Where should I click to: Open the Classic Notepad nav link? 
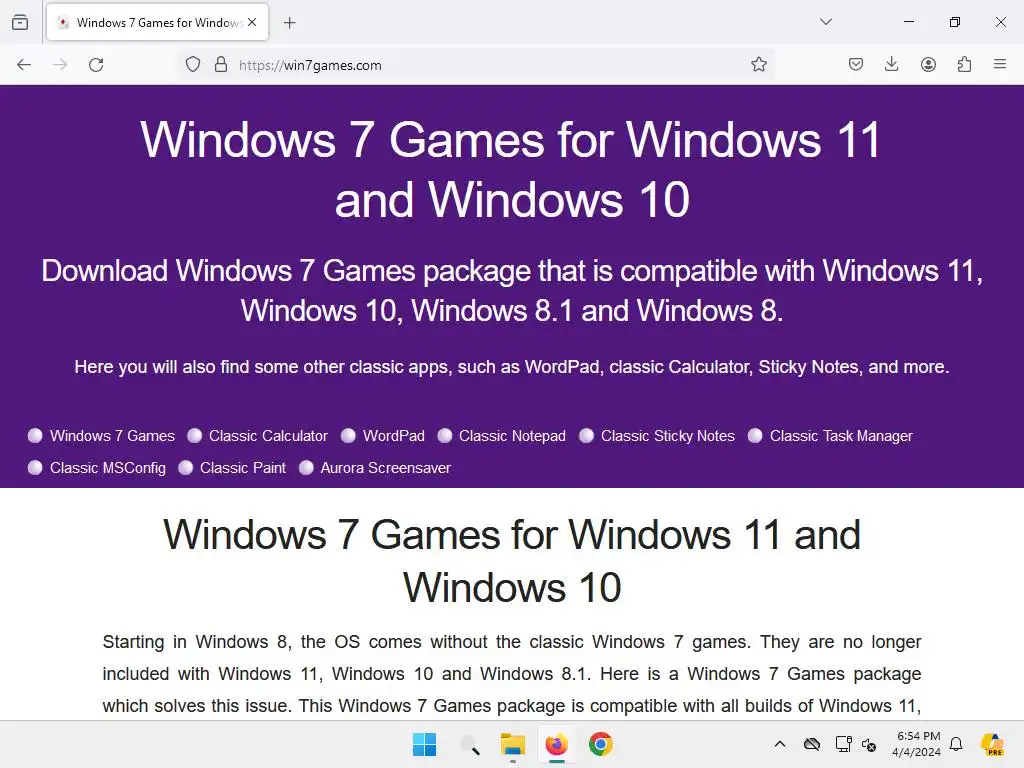pos(512,436)
